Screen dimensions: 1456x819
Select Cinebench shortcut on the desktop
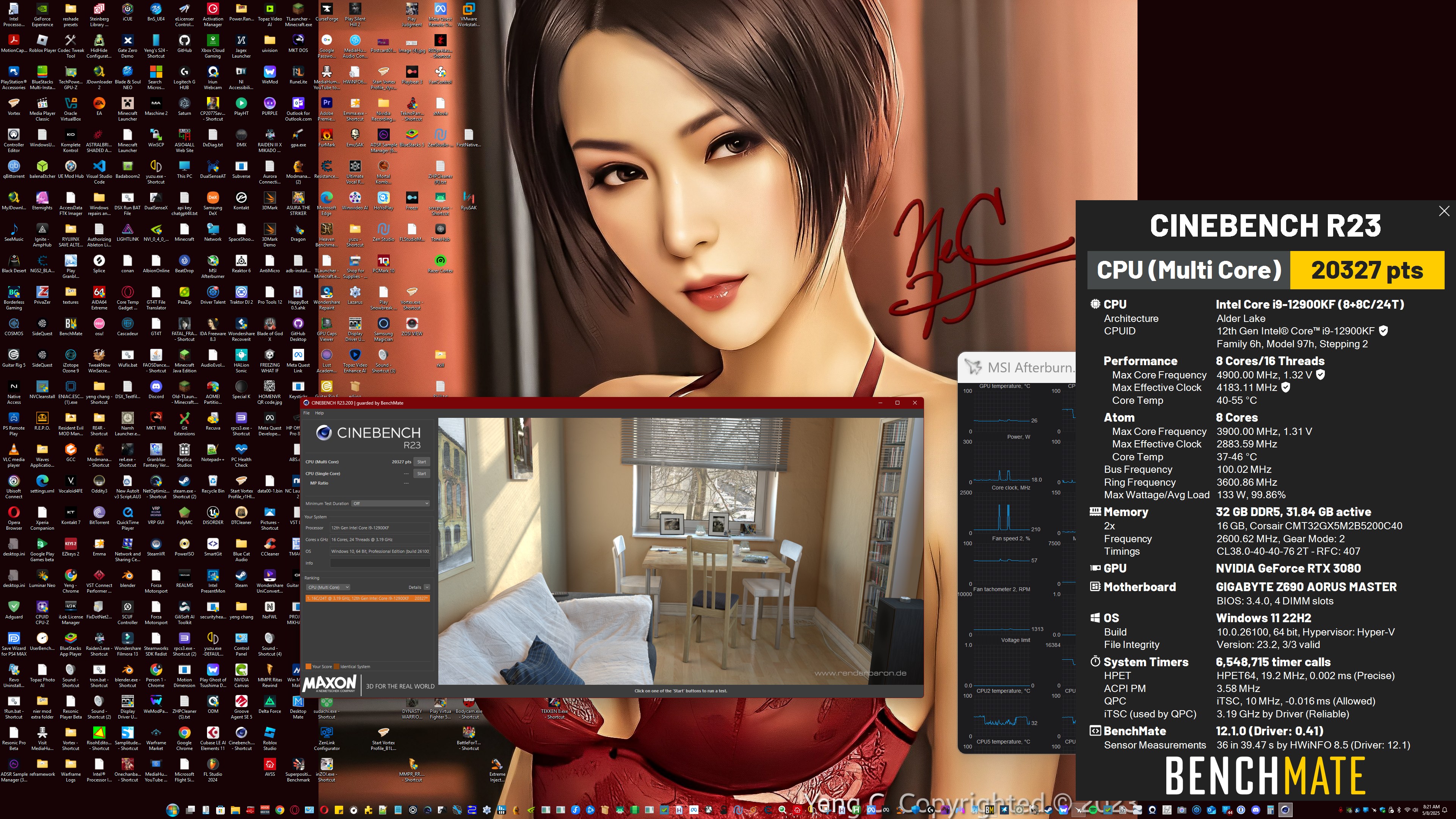point(242,739)
